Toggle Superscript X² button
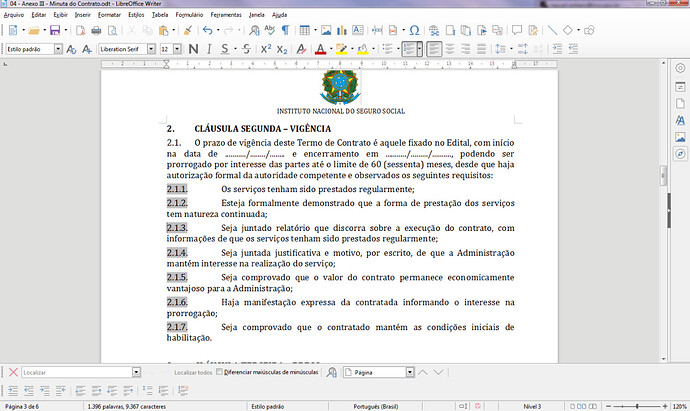 click(266, 49)
